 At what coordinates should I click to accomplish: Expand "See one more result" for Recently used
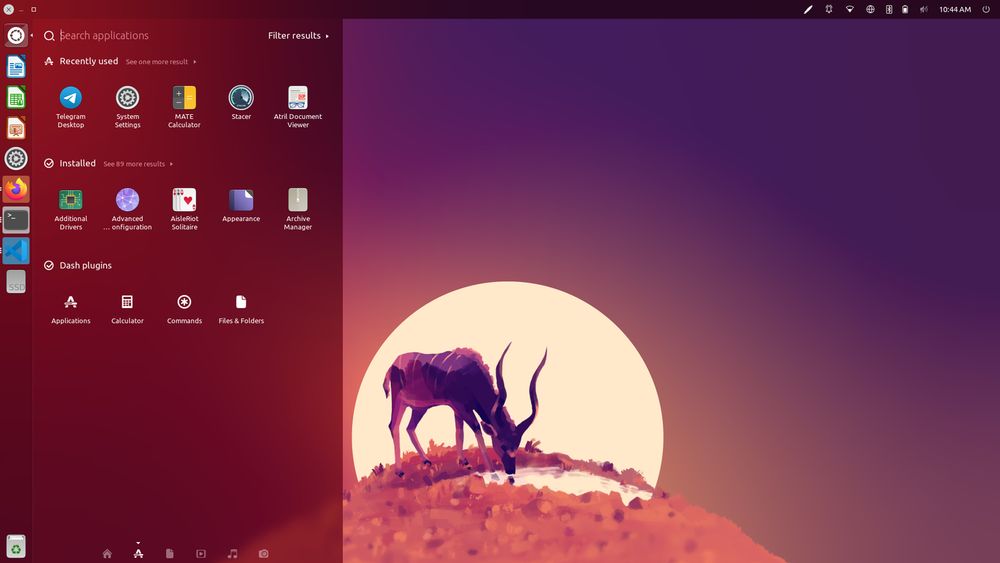point(161,62)
